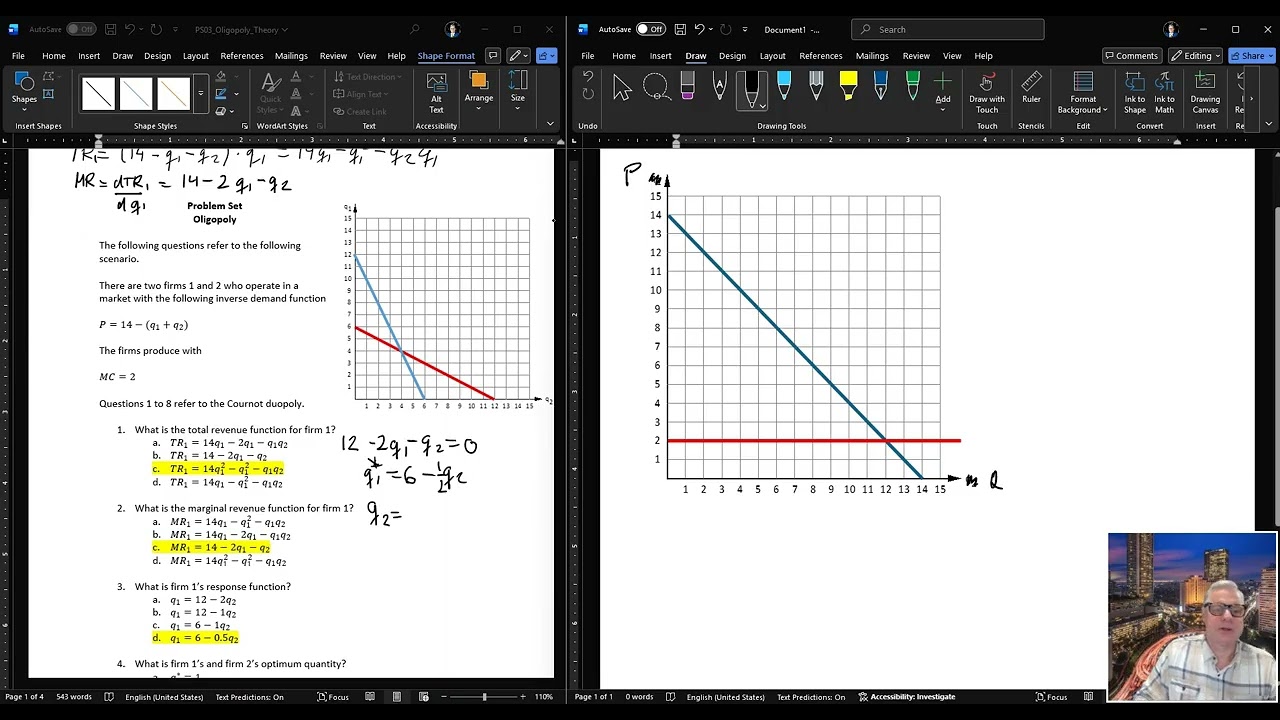Apply the blue line shape style
Image resolution: width=1280 pixels, height=720 pixels.
click(135, 94)
